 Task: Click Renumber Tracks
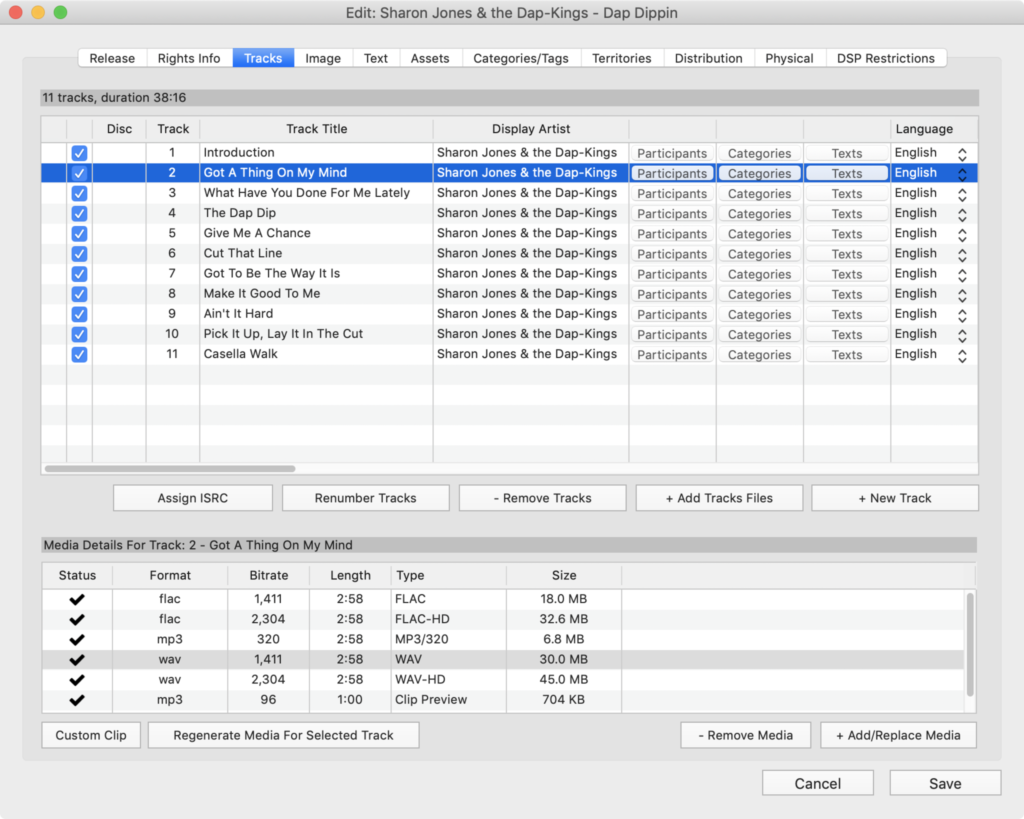365,498
